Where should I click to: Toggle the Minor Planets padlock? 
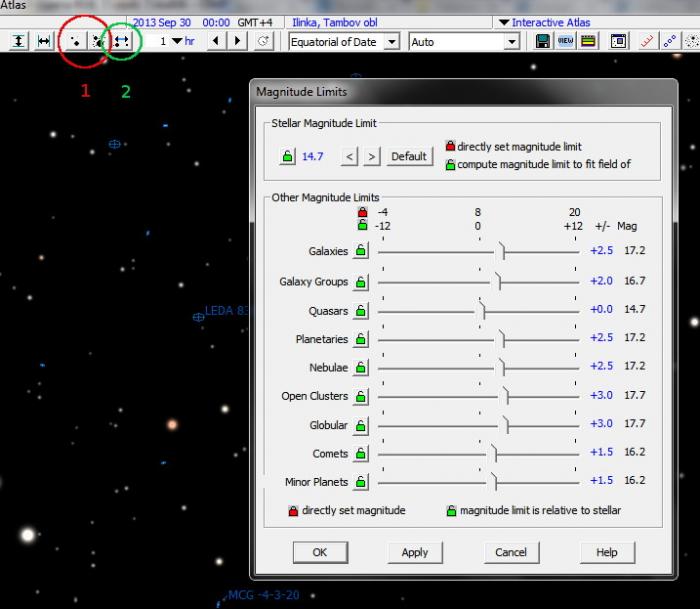tap(361, 482)
